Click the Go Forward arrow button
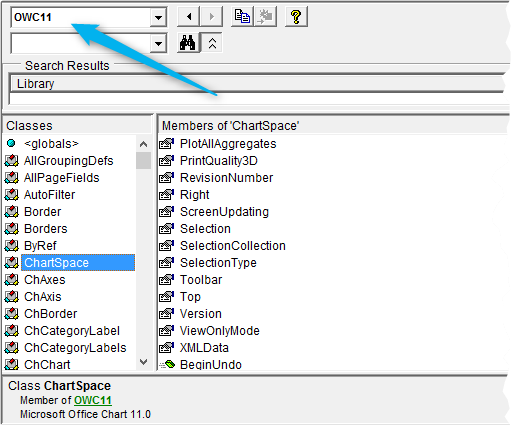 tap(211, 16)
